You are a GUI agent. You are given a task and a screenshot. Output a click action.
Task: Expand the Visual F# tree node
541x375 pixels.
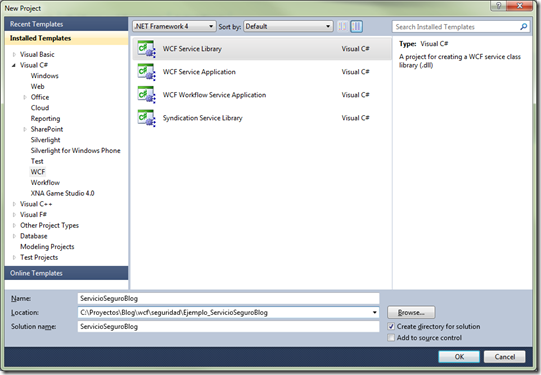point(14,215)
